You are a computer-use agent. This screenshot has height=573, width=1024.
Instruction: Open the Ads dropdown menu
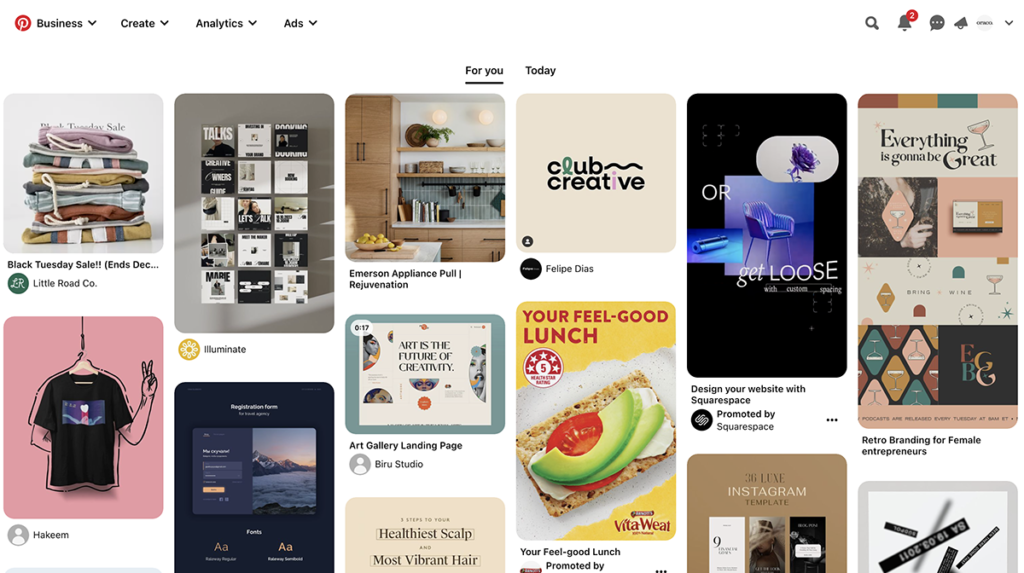tap(300, 23)
